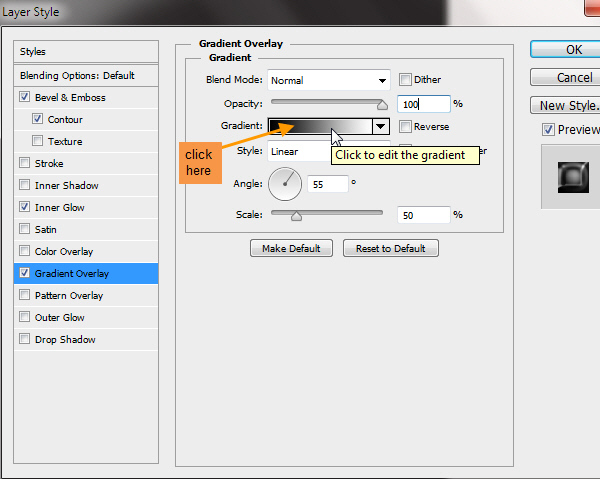Click Reset to Default button

390,248
